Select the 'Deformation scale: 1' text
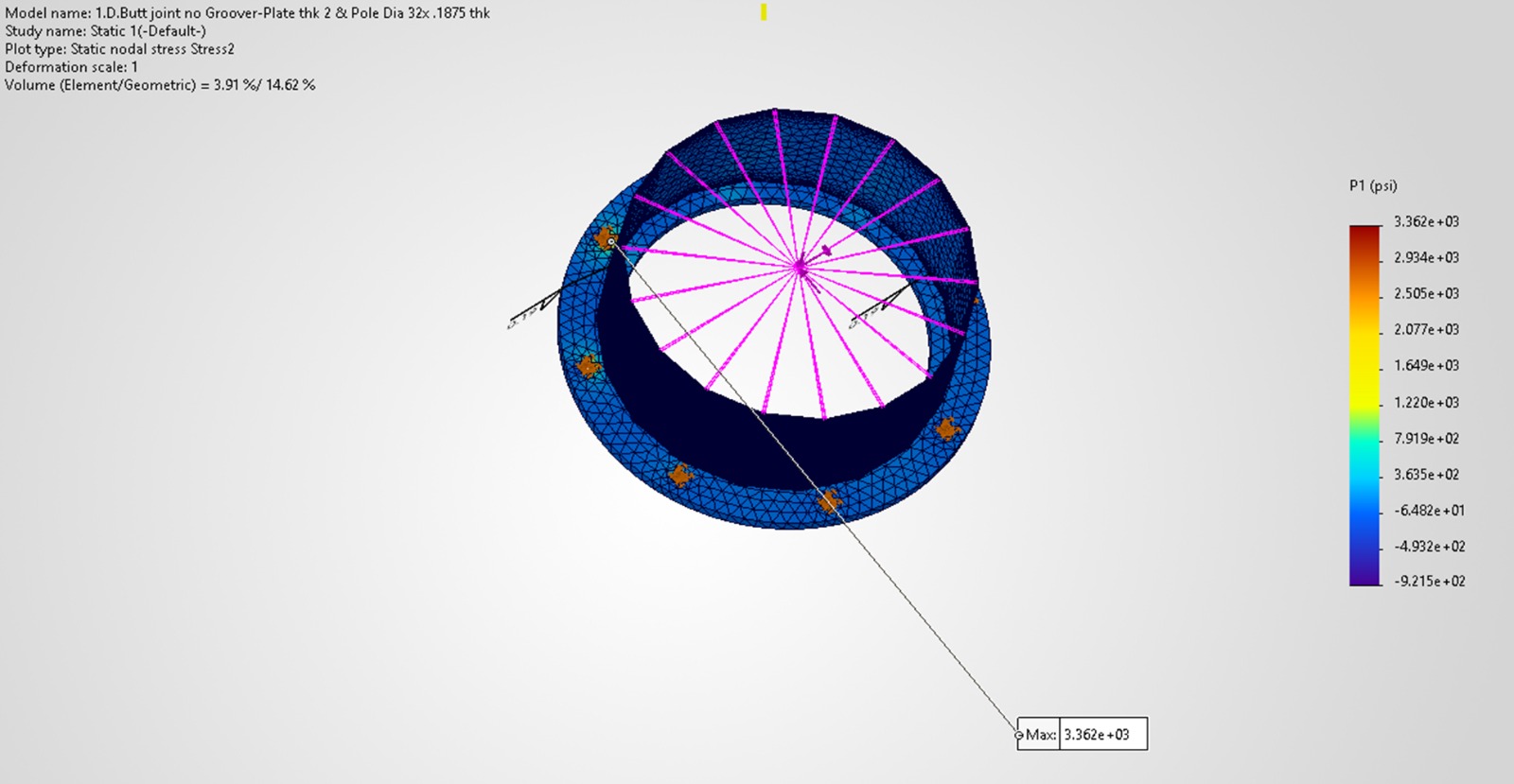The image size is (1514, 784). click(71, 67)
